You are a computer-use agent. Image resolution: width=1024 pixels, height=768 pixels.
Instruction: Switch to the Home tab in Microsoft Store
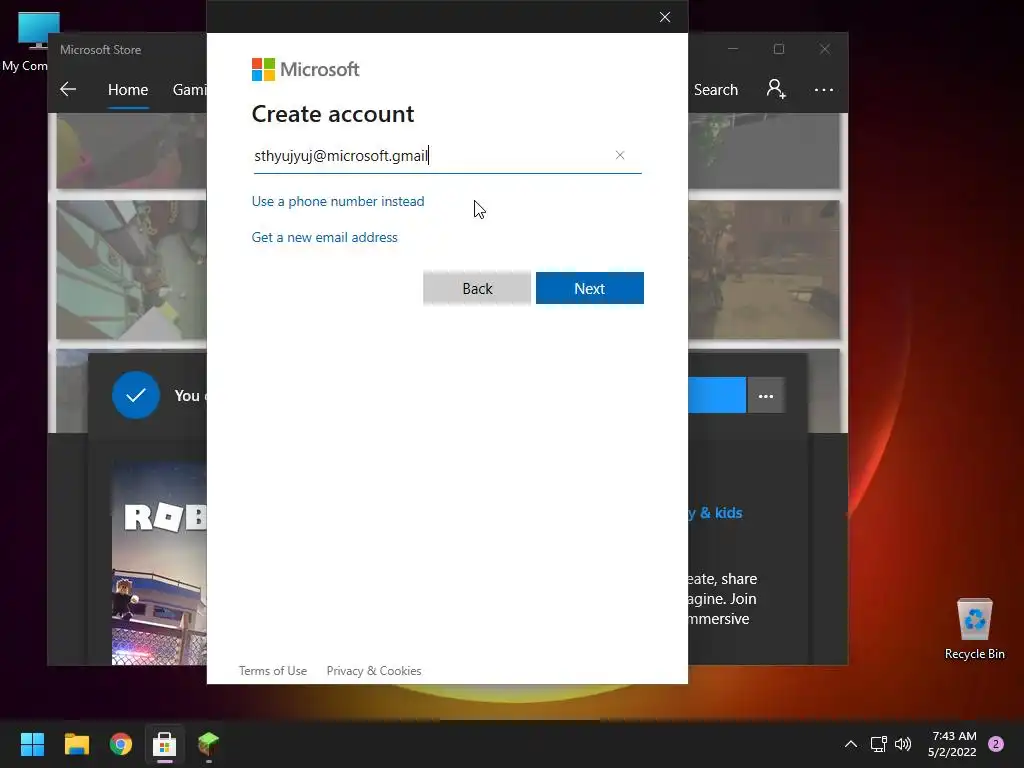pyautogui.click(x=128, y=89)
